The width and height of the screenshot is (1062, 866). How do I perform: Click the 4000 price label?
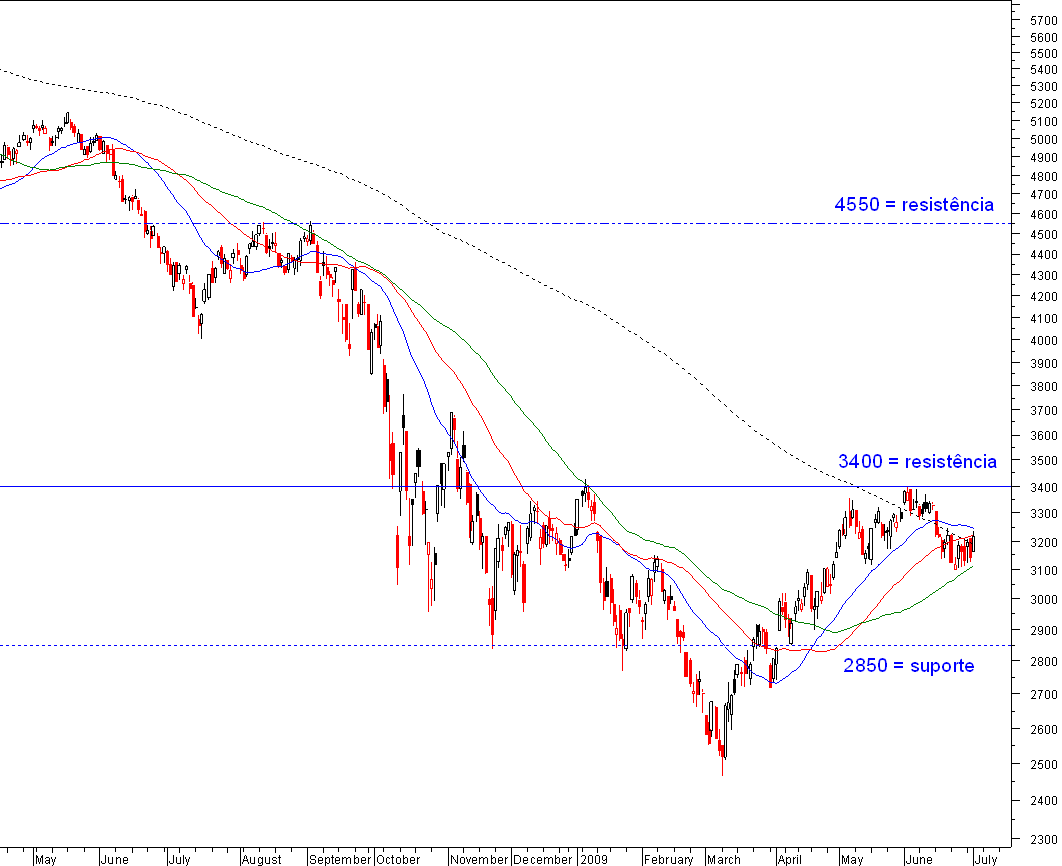tap(1043, 341)
